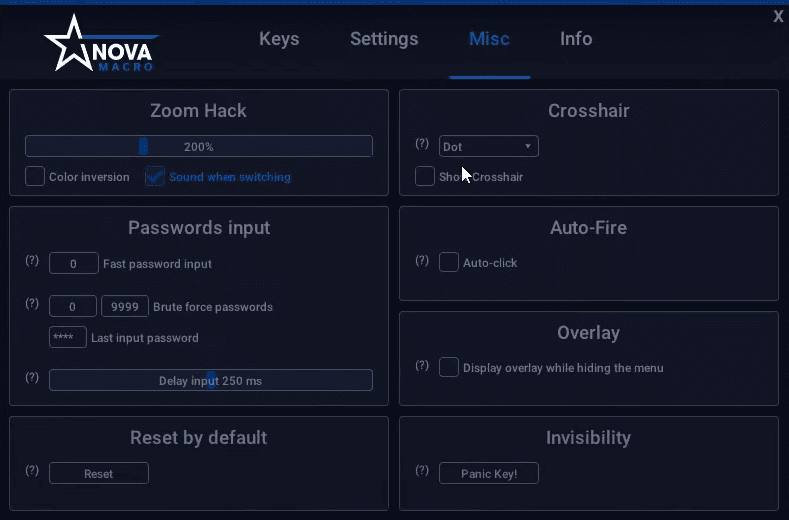
Task: Tick Display overlay while hiding the menu
Action: point(449,367)
